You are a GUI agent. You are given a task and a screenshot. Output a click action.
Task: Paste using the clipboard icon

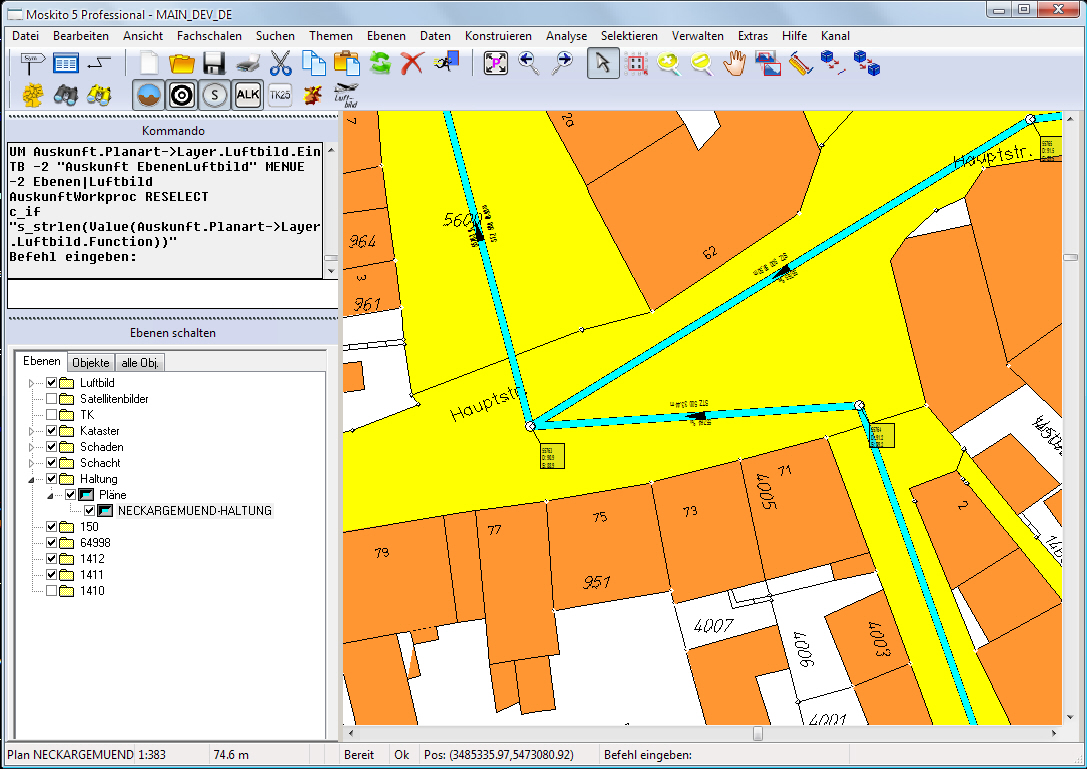[x=347, y=64]
